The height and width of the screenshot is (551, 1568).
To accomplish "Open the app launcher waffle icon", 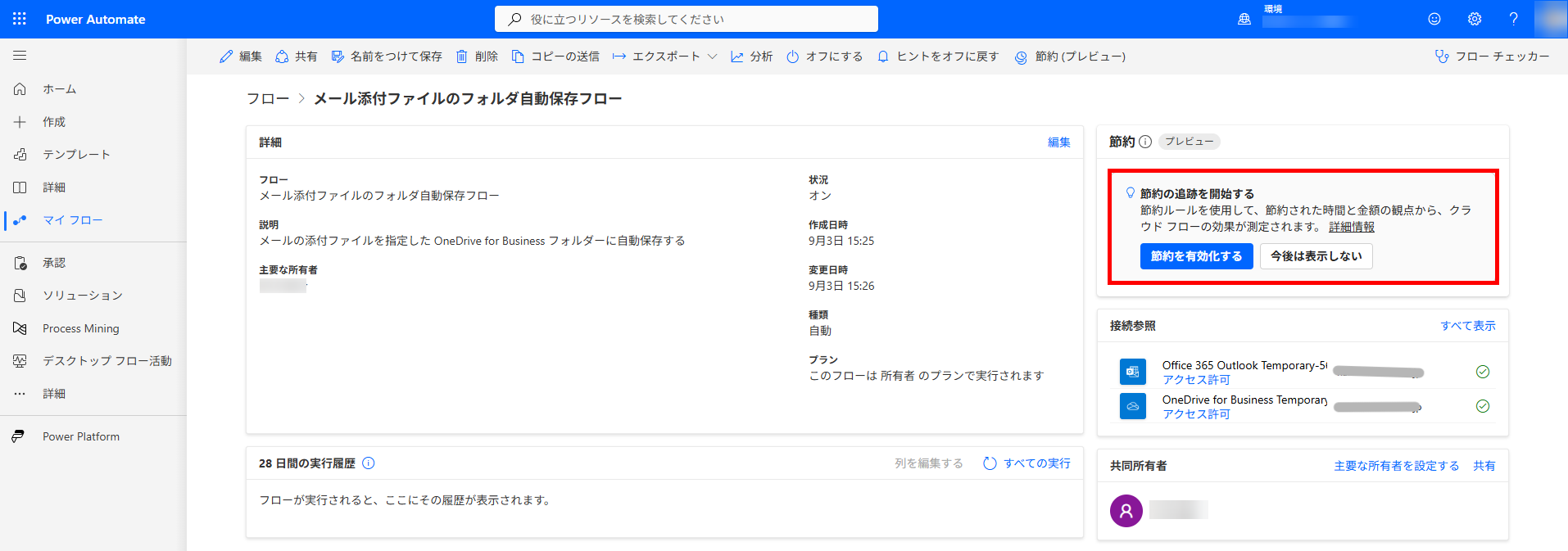I will (x=20, y=19).
